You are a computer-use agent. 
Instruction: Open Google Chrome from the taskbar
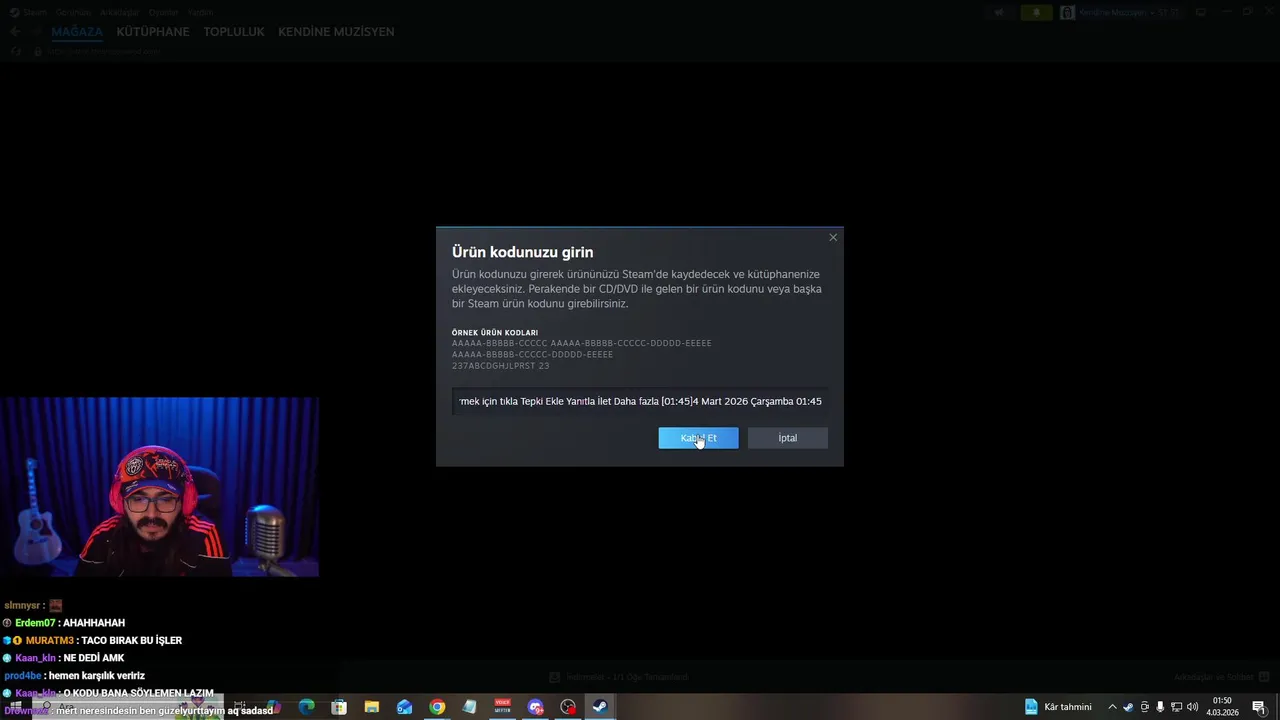[x=437, y=707]
